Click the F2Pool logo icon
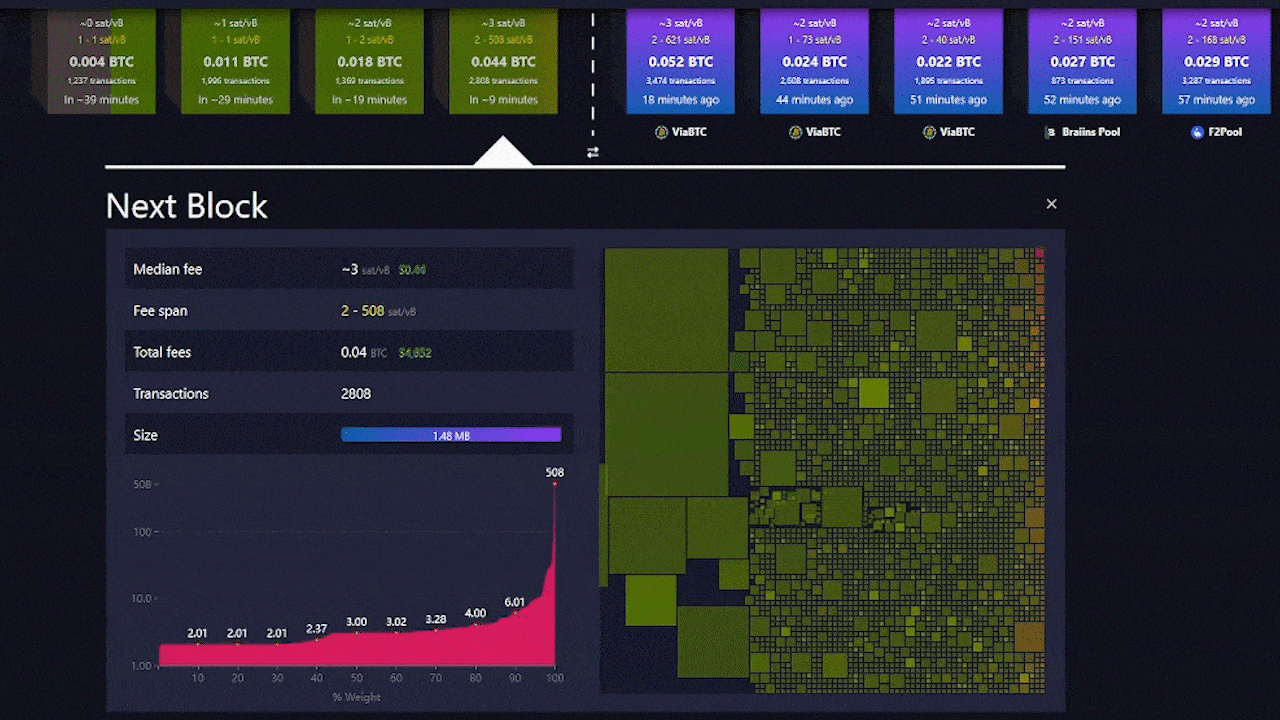Viewport: 1280px width, 720px height. 1197,132
